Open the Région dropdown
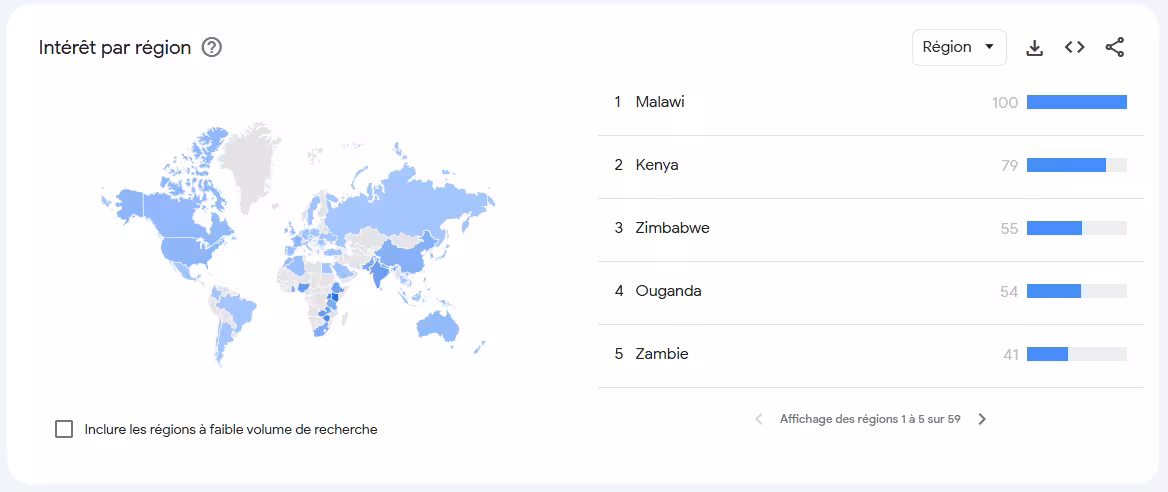This screenshot has height=492, width=1168. pos(959,48)
